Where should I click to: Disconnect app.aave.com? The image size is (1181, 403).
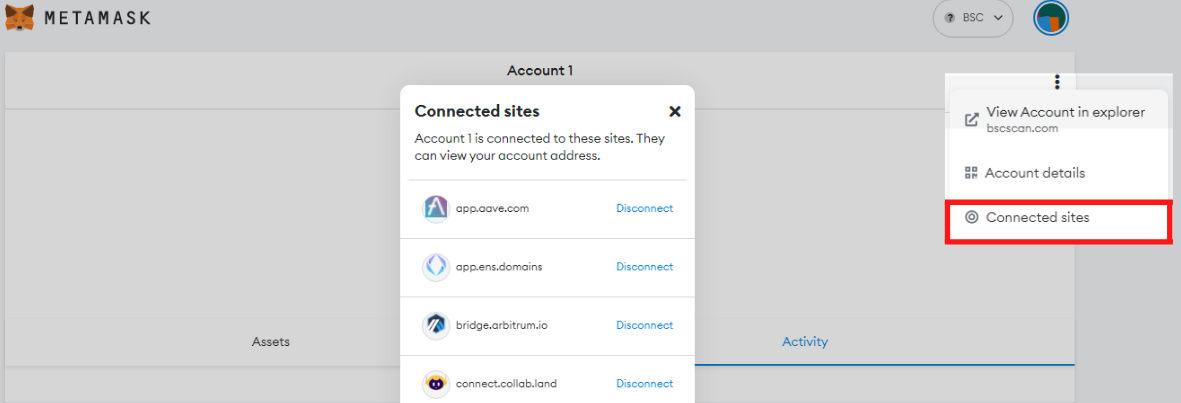pyautogui.click(x=645, y=209)
